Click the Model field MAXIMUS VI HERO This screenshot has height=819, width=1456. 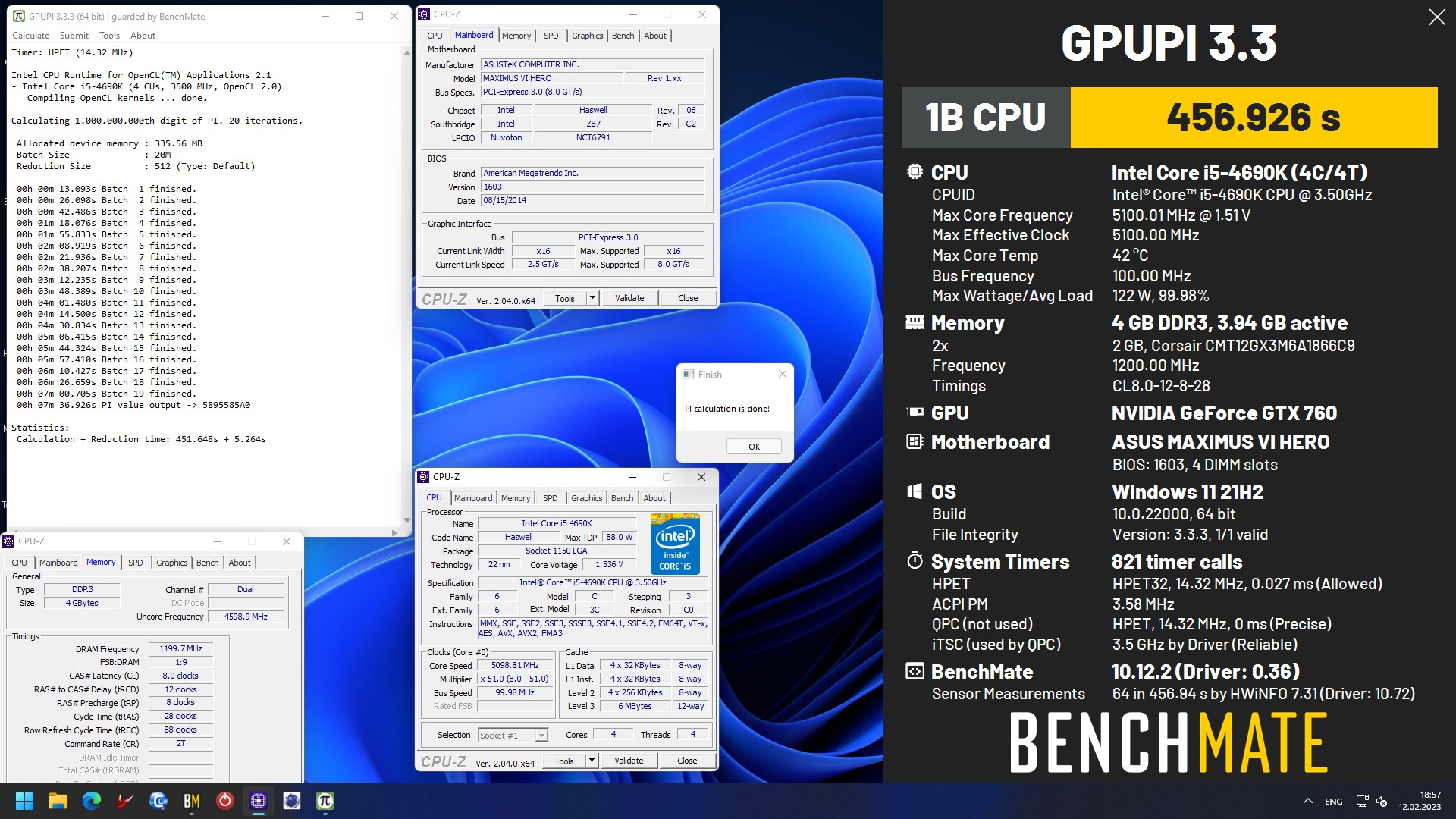(551, 78)
